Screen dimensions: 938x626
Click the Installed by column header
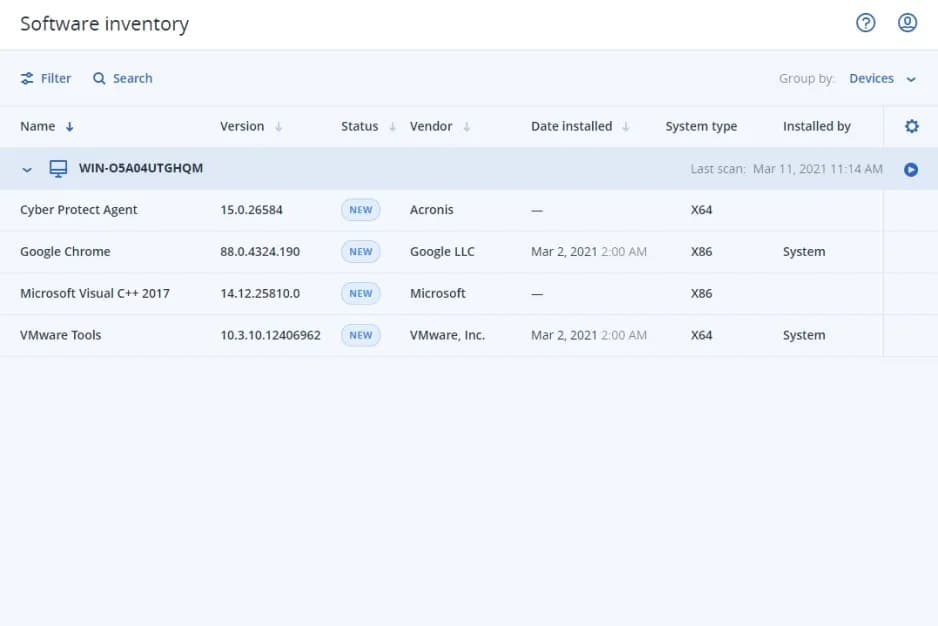tap(816, 127)
